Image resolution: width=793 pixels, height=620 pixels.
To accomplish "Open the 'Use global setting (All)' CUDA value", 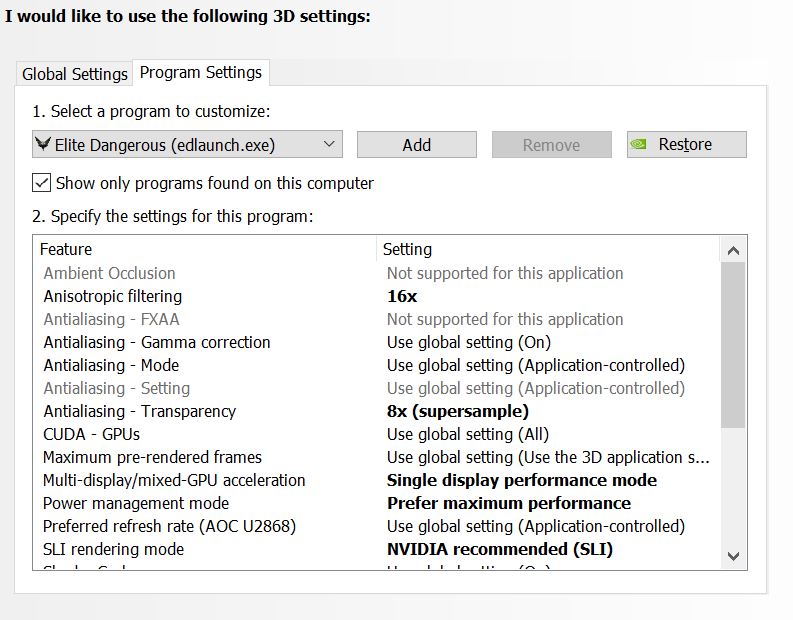I will click(468, 434).
